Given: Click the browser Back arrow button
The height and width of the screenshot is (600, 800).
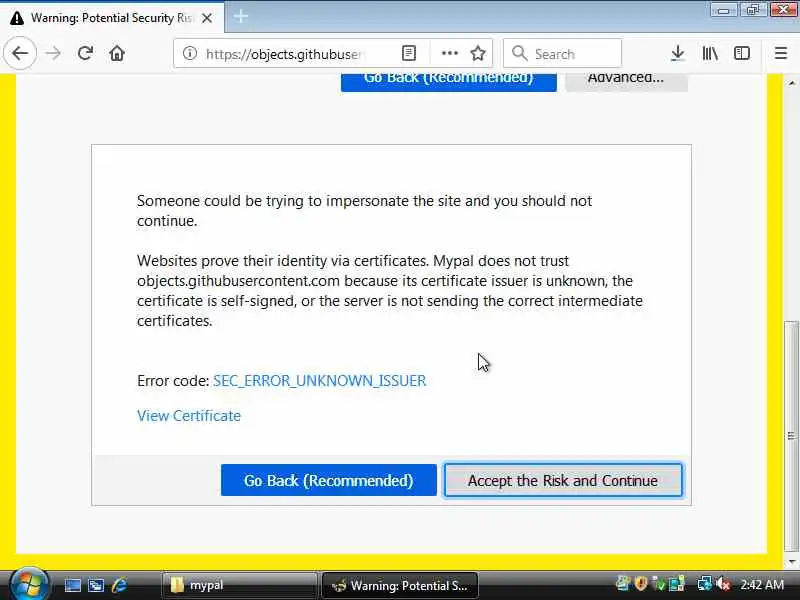Looking at the screenshot, I should pos(20,53).
